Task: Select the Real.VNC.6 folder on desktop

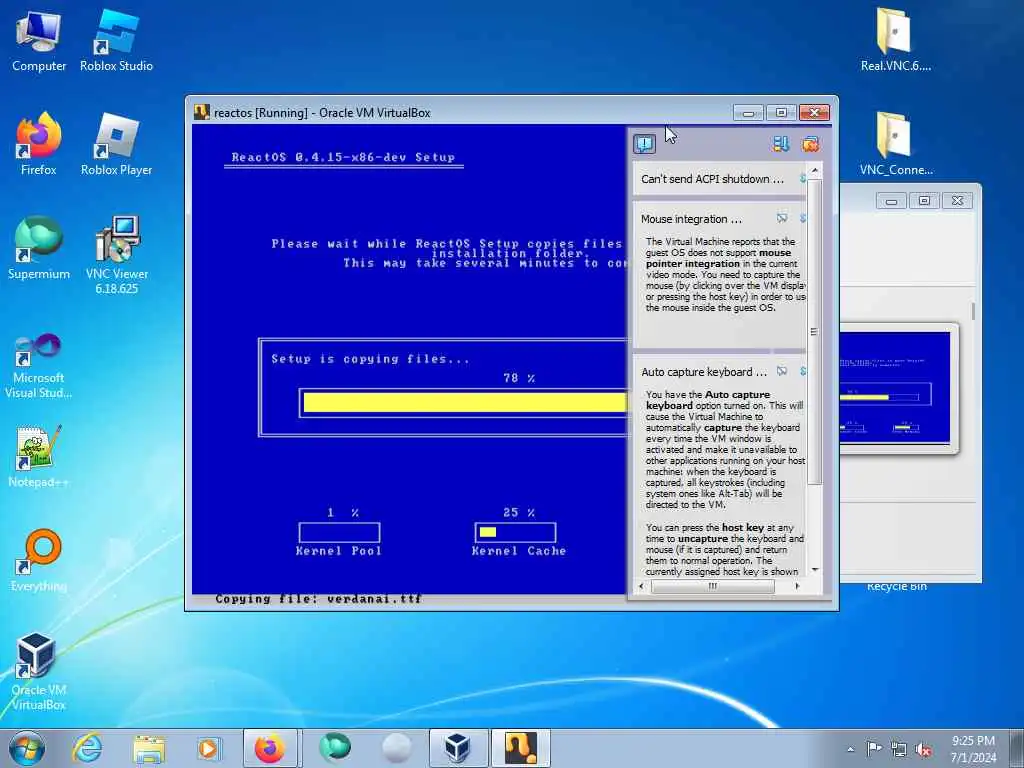Action: pos(895,39)
